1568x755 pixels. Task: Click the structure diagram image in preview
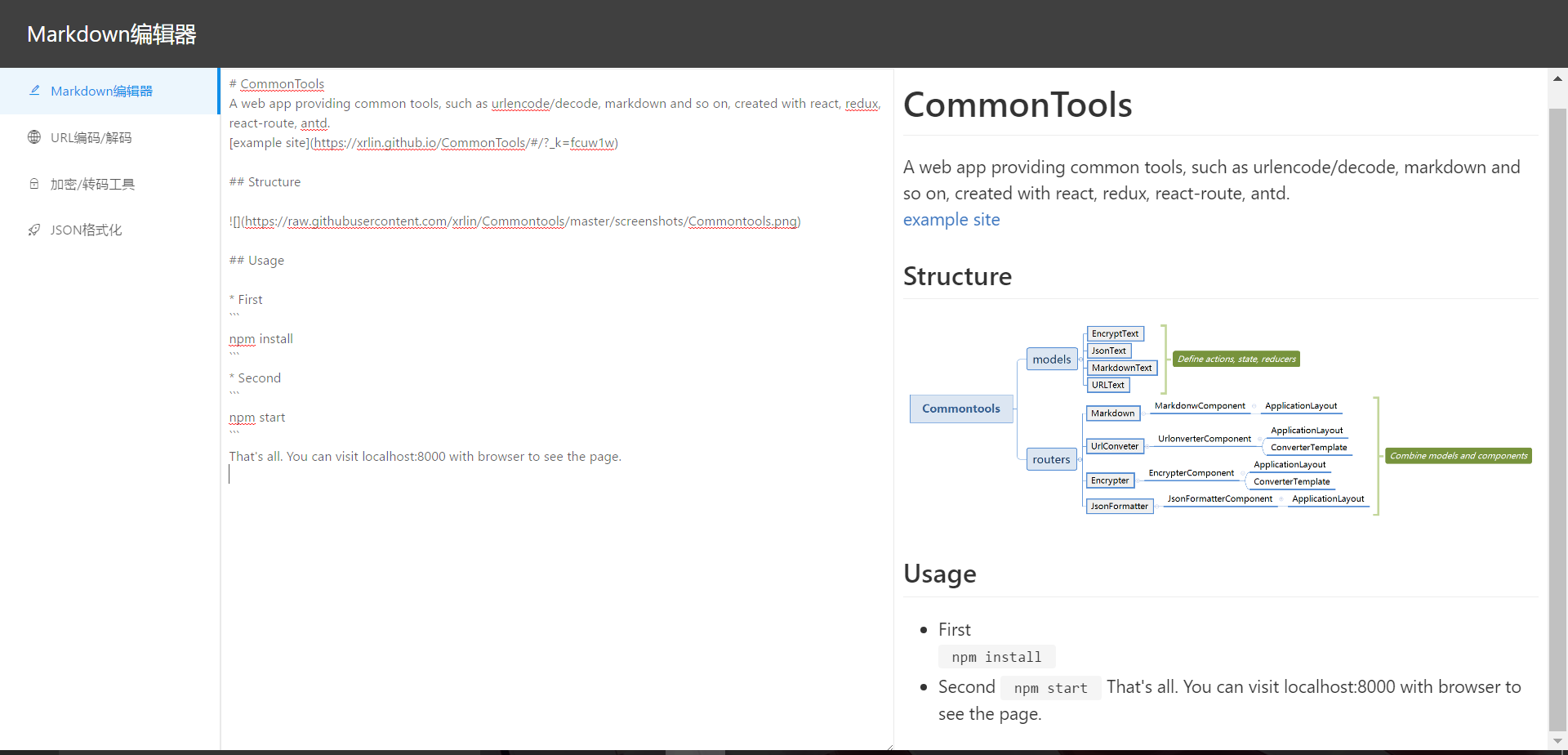[1221, 421]
